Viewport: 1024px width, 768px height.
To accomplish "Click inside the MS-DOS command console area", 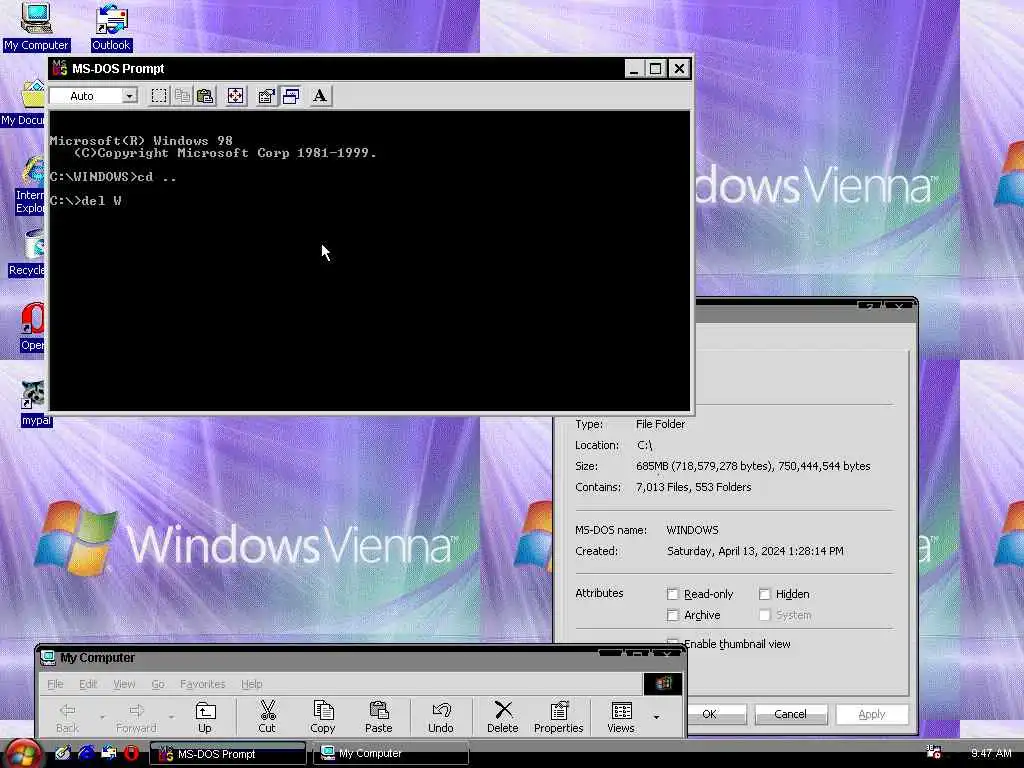I will pyautogui.click(x=370, y=261).
